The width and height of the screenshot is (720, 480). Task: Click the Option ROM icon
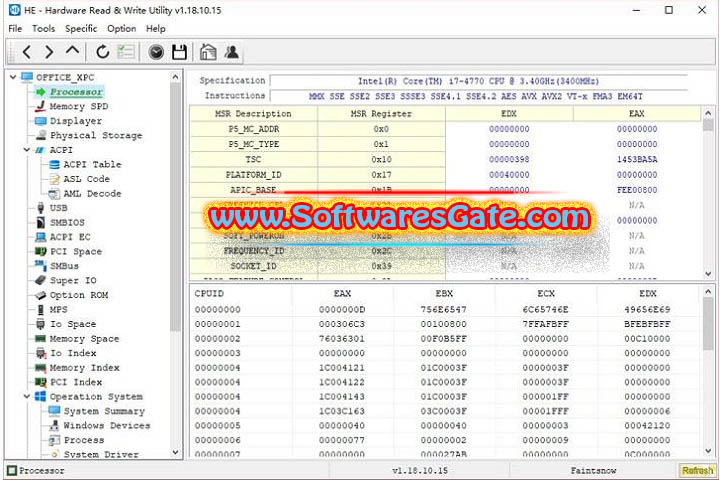[x=41, y=295]
